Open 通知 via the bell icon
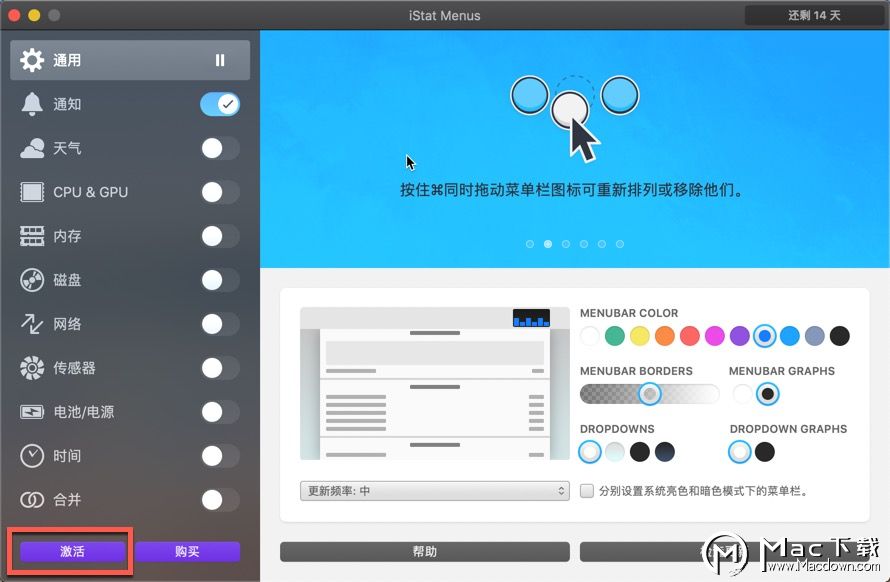The width and height of the screenshot is (890, 582). click(x=32, y=104)
